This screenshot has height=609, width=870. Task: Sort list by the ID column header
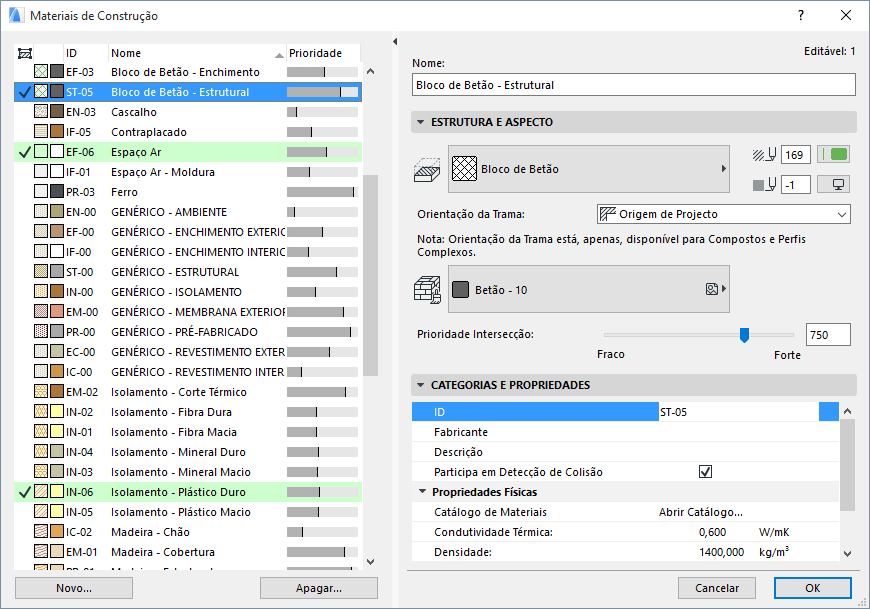pos(86,53)
